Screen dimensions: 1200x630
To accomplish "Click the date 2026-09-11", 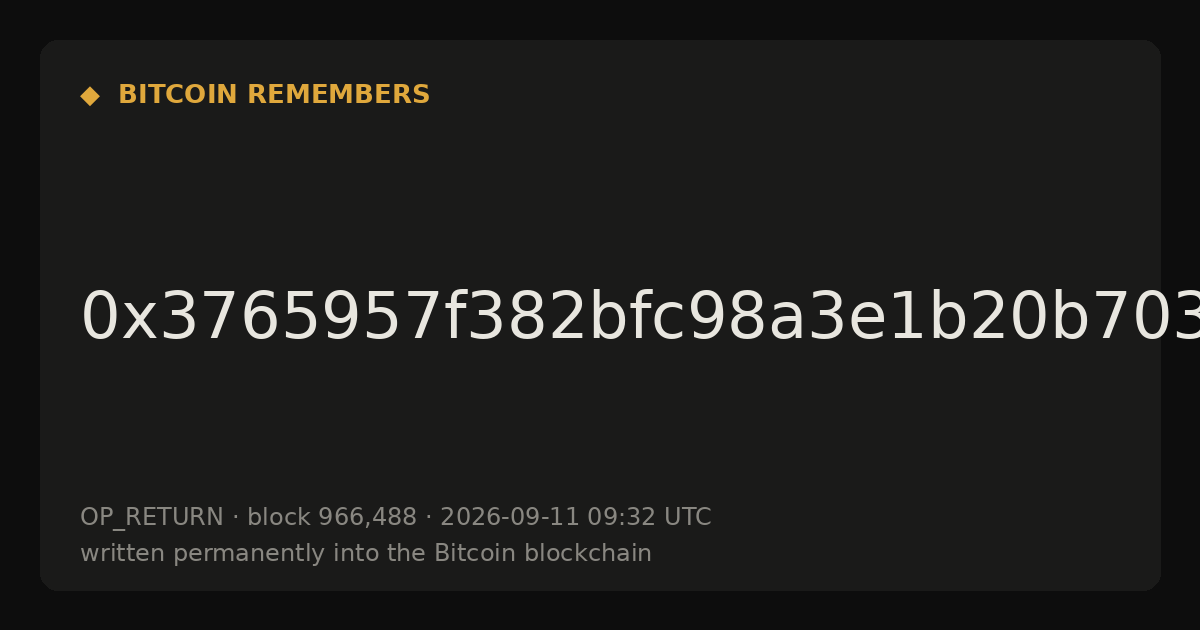I will [x=510, y=517].
